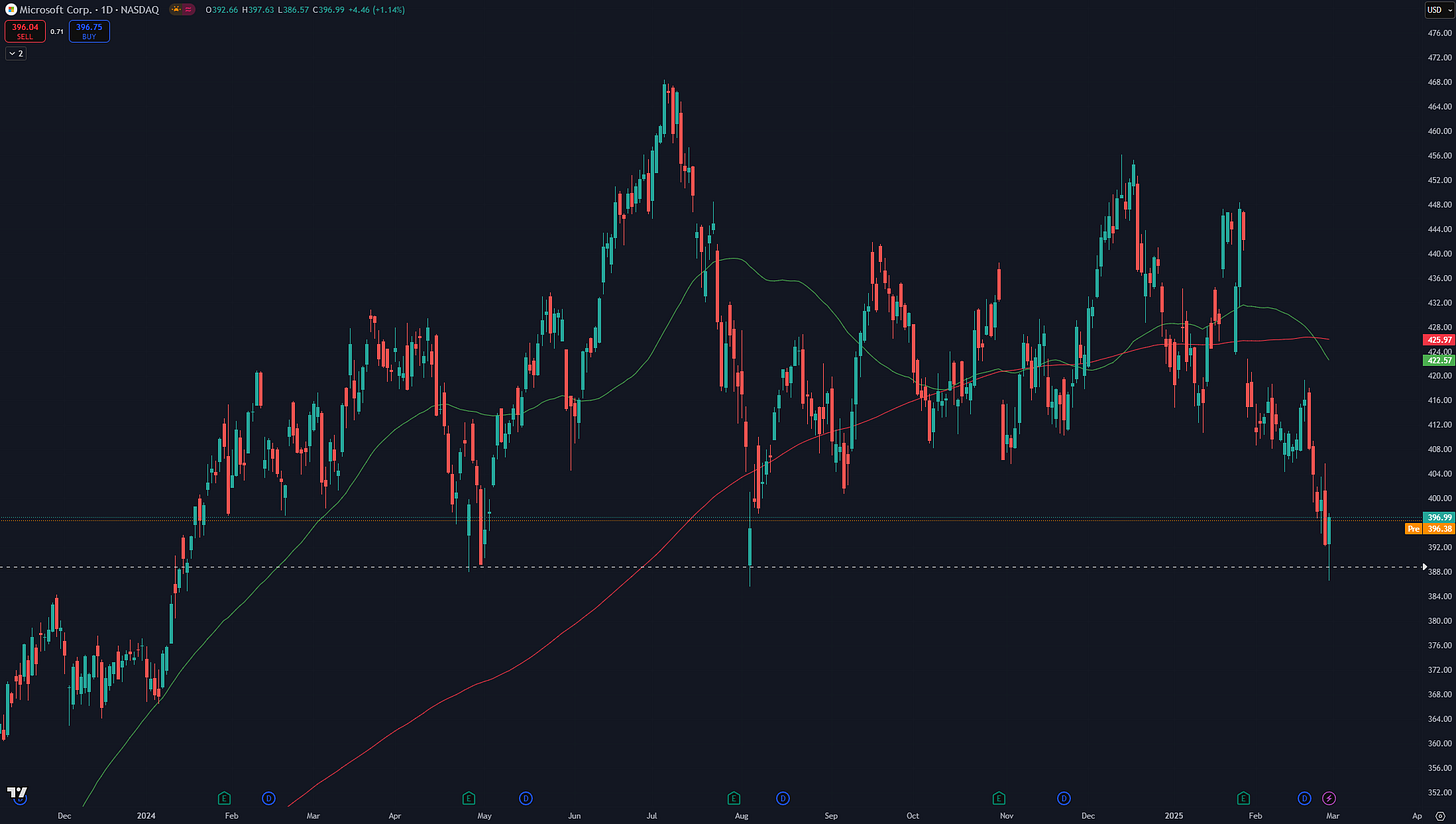Click the pink approximate-sign data icon
Viewport: 1456px width, 824px height.
tap(188, 9)
